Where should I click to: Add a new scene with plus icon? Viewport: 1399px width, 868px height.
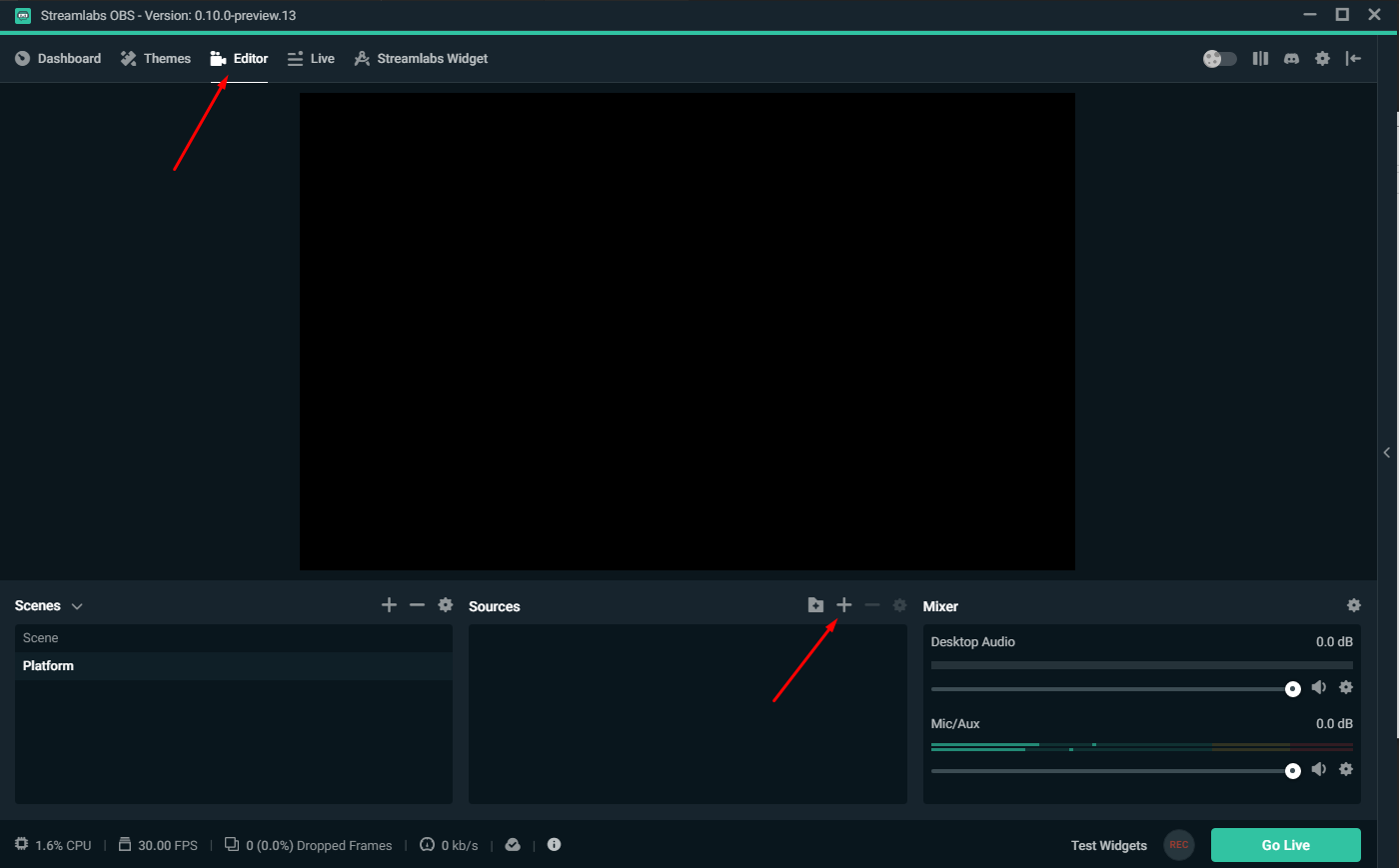point(389,605)
